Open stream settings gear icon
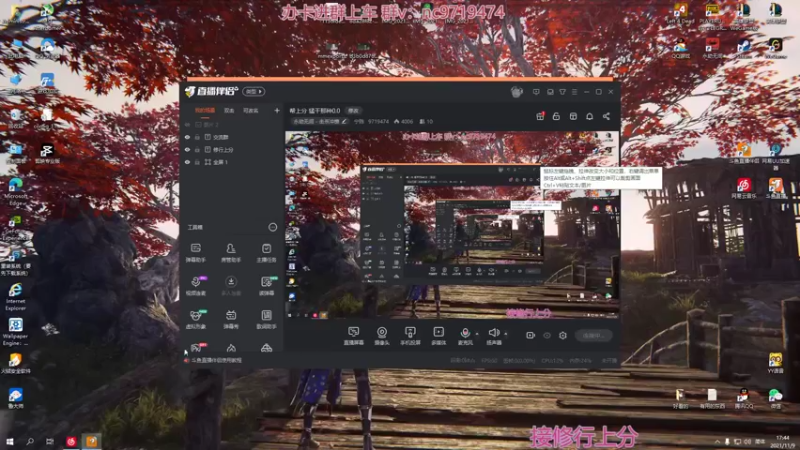The width and height of the screenshot is (800, 450). point(563,335)
